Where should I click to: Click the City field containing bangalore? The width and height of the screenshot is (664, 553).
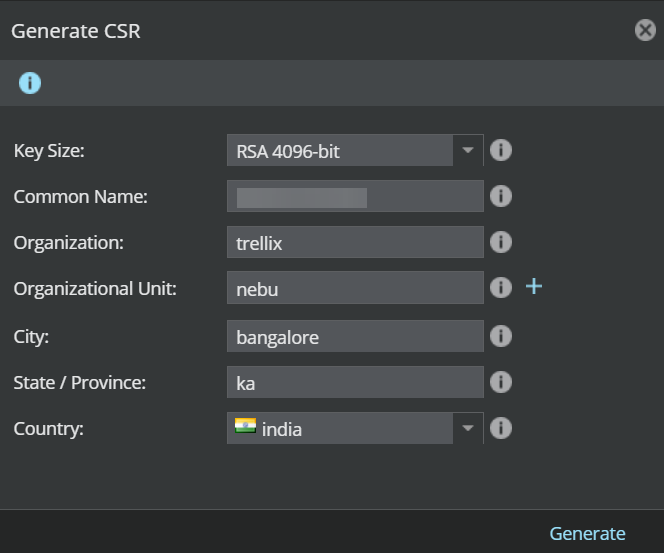[355, 336]
